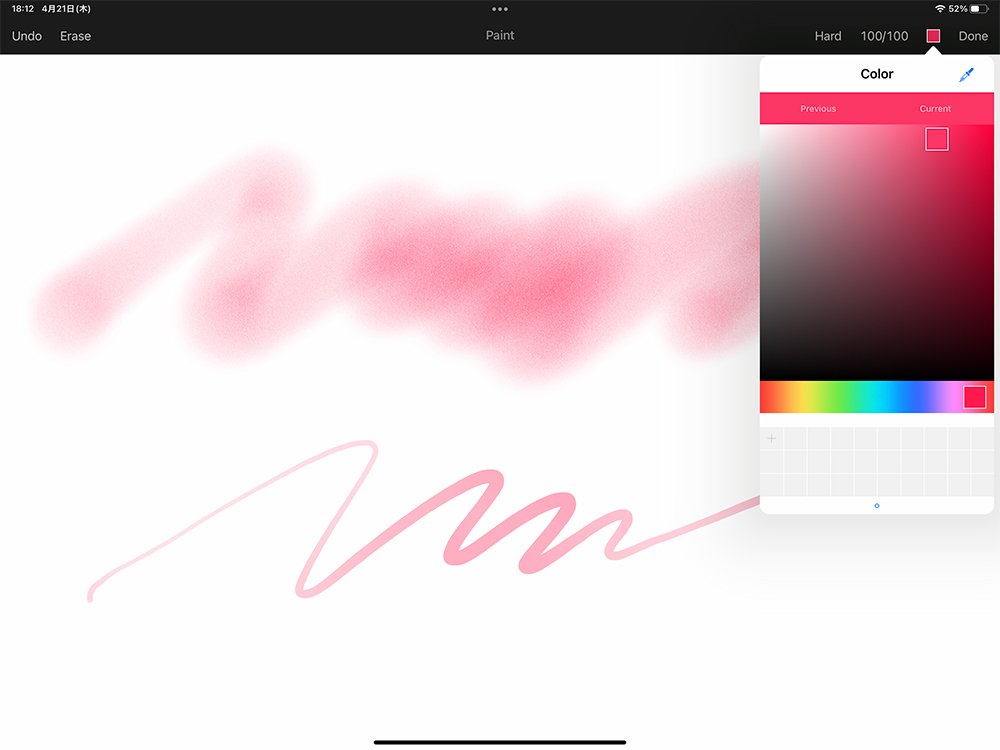Switch to the Erase mode
This screenshot has height=750, width=1000.
(75, 36)
